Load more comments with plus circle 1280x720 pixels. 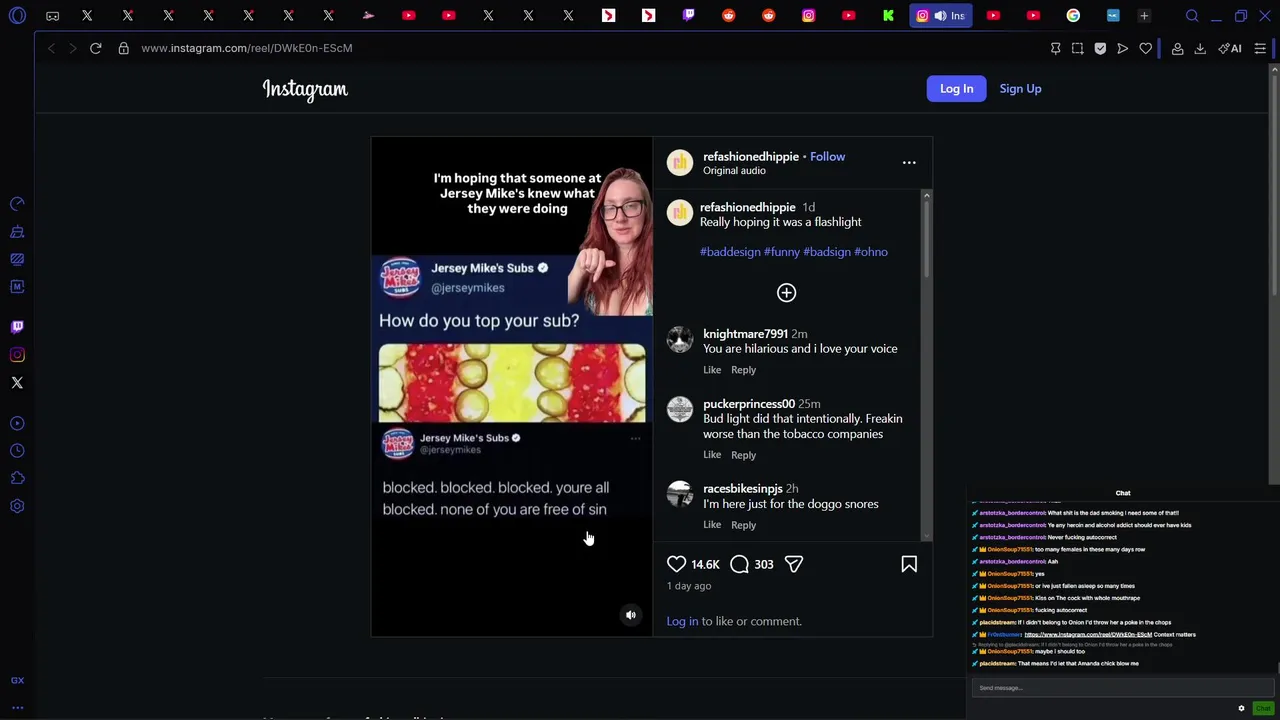click(786, 293)
